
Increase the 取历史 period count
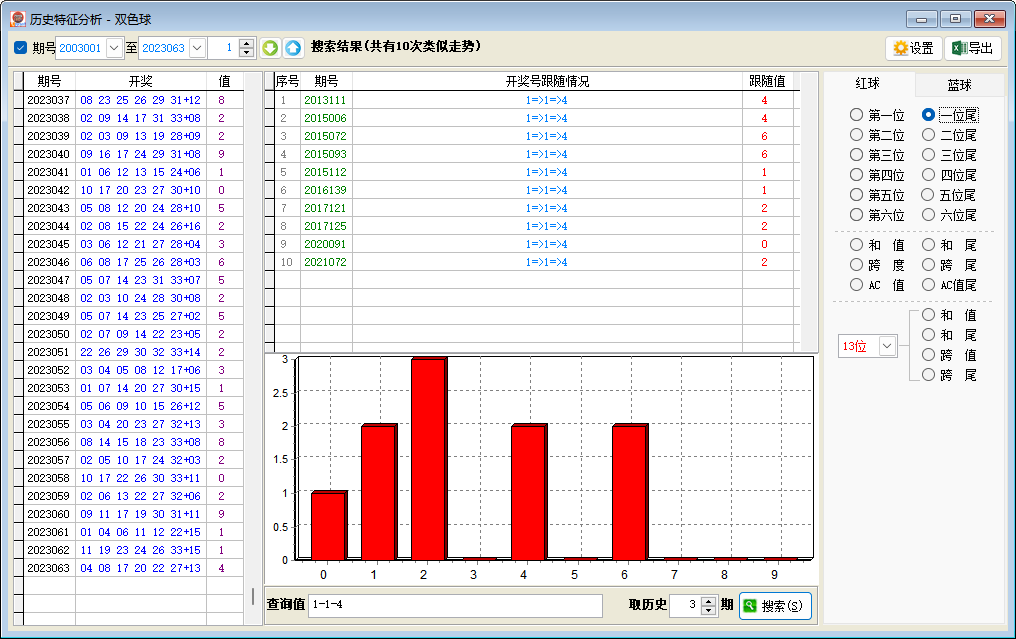click(709, 601)
